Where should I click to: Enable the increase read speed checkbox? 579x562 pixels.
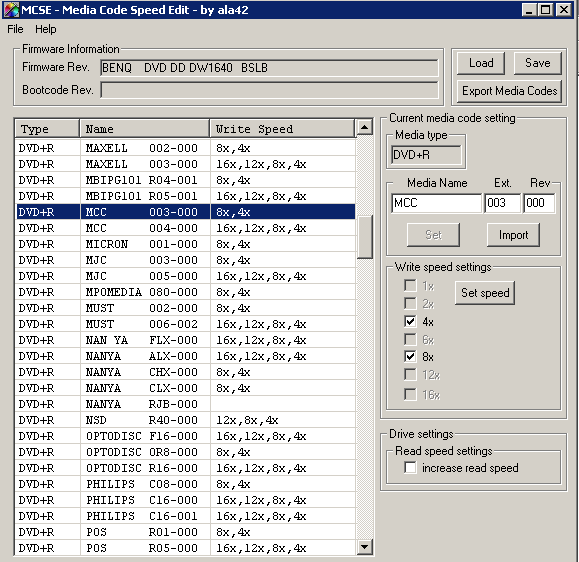coord(410,467)
